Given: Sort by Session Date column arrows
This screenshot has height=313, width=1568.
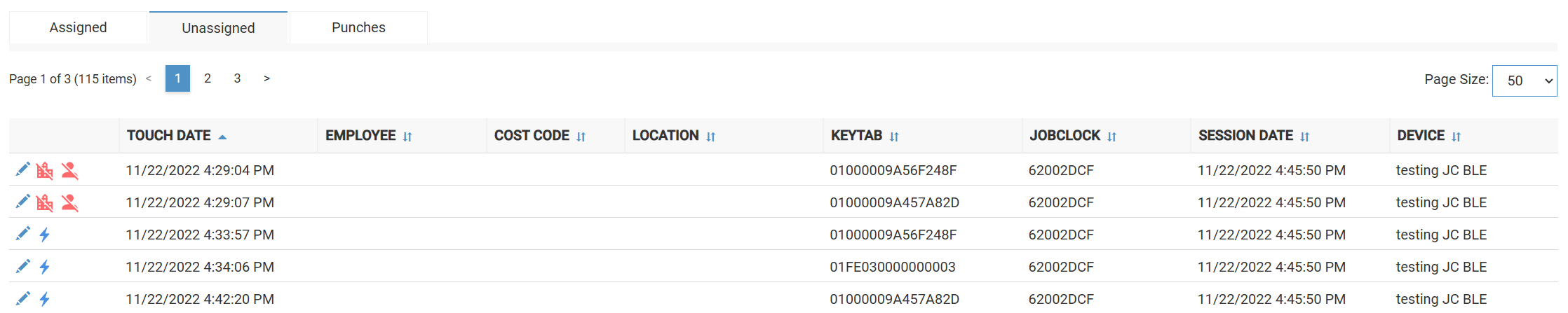Looking at the screenshot, I should 1305,137.
